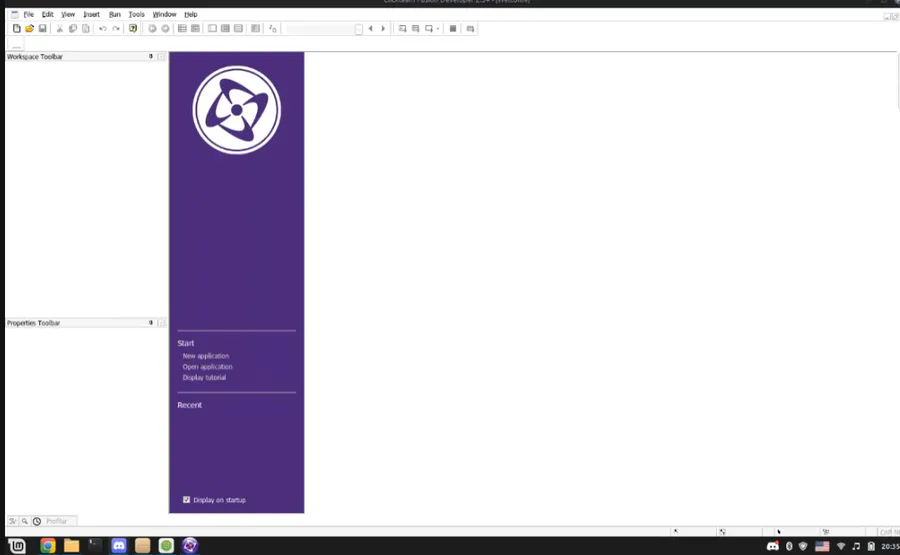
Task: Click the Build and Run icon
Action: coord(470,28)
